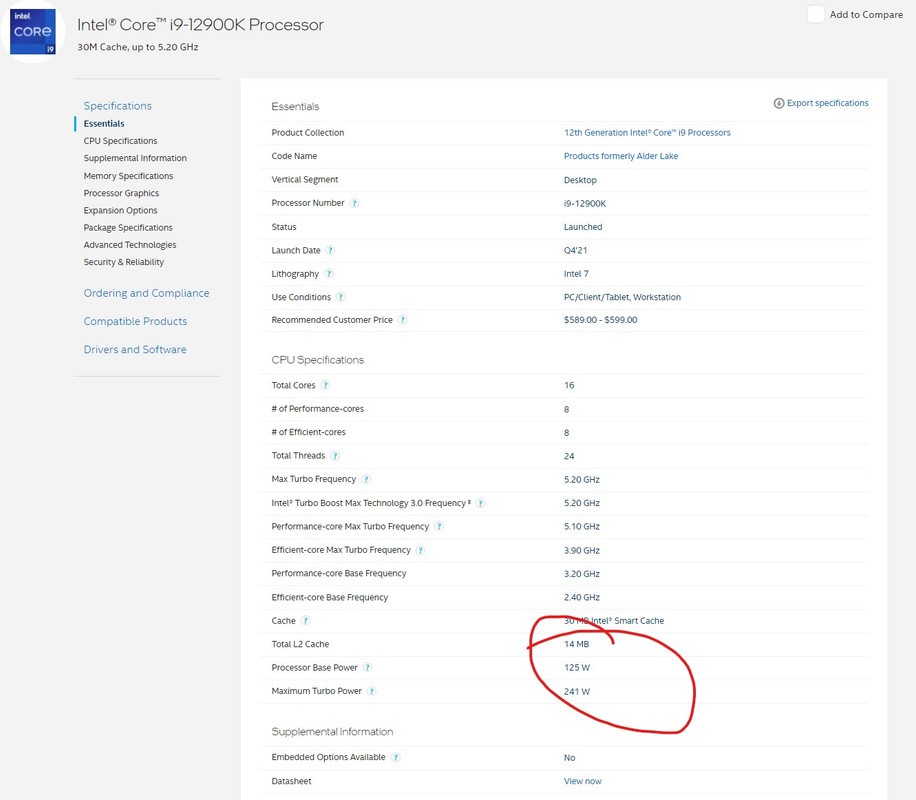Click the 3.20 GHz Performance-core base value
This screenshot has width=916, height=800.
tap(581, 574)
